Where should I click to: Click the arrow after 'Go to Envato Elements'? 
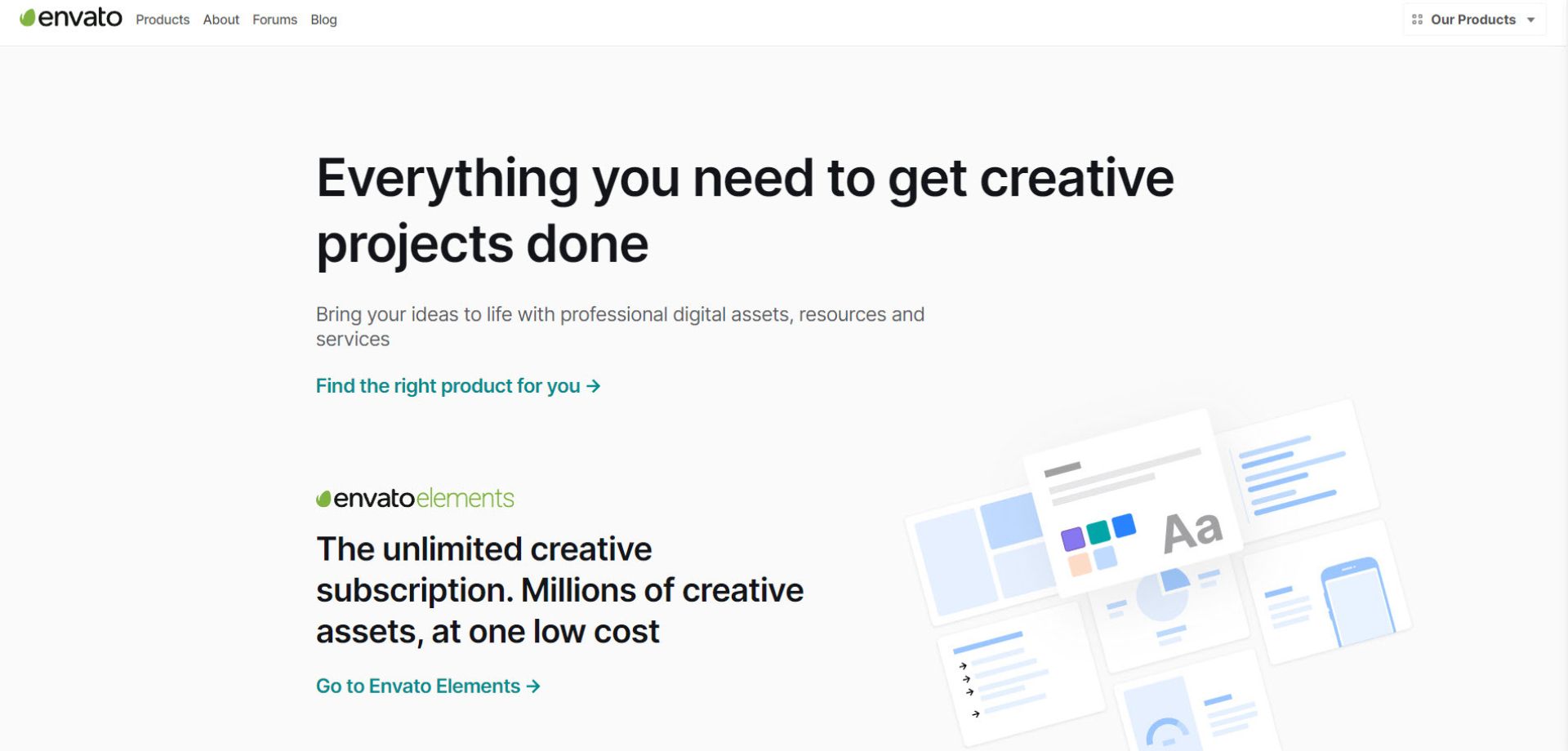(533, 687)
